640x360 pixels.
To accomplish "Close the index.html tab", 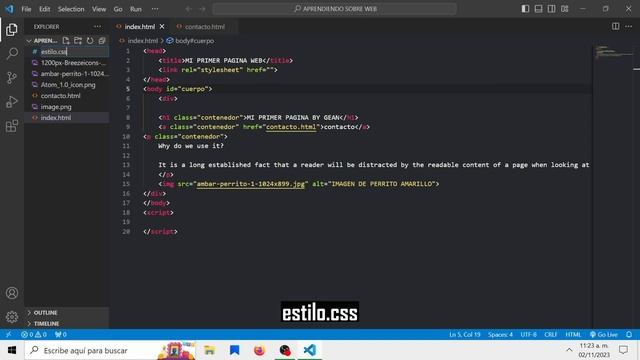I will click(162, 27).
